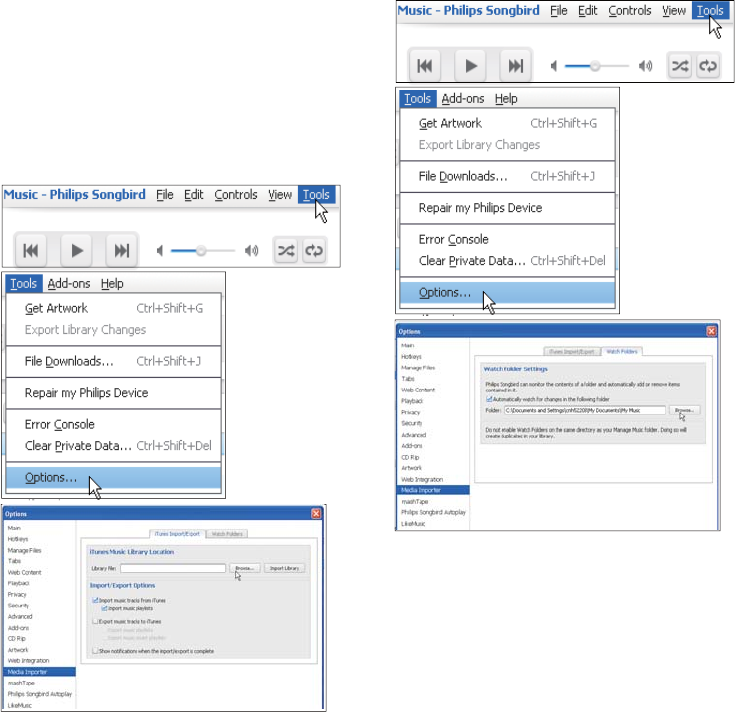Image resolution: width=735 pixels, height=712 pixels.
Task: Select Manage Files in iTunes Import/Export Options dialog
Action: (24, 550)
